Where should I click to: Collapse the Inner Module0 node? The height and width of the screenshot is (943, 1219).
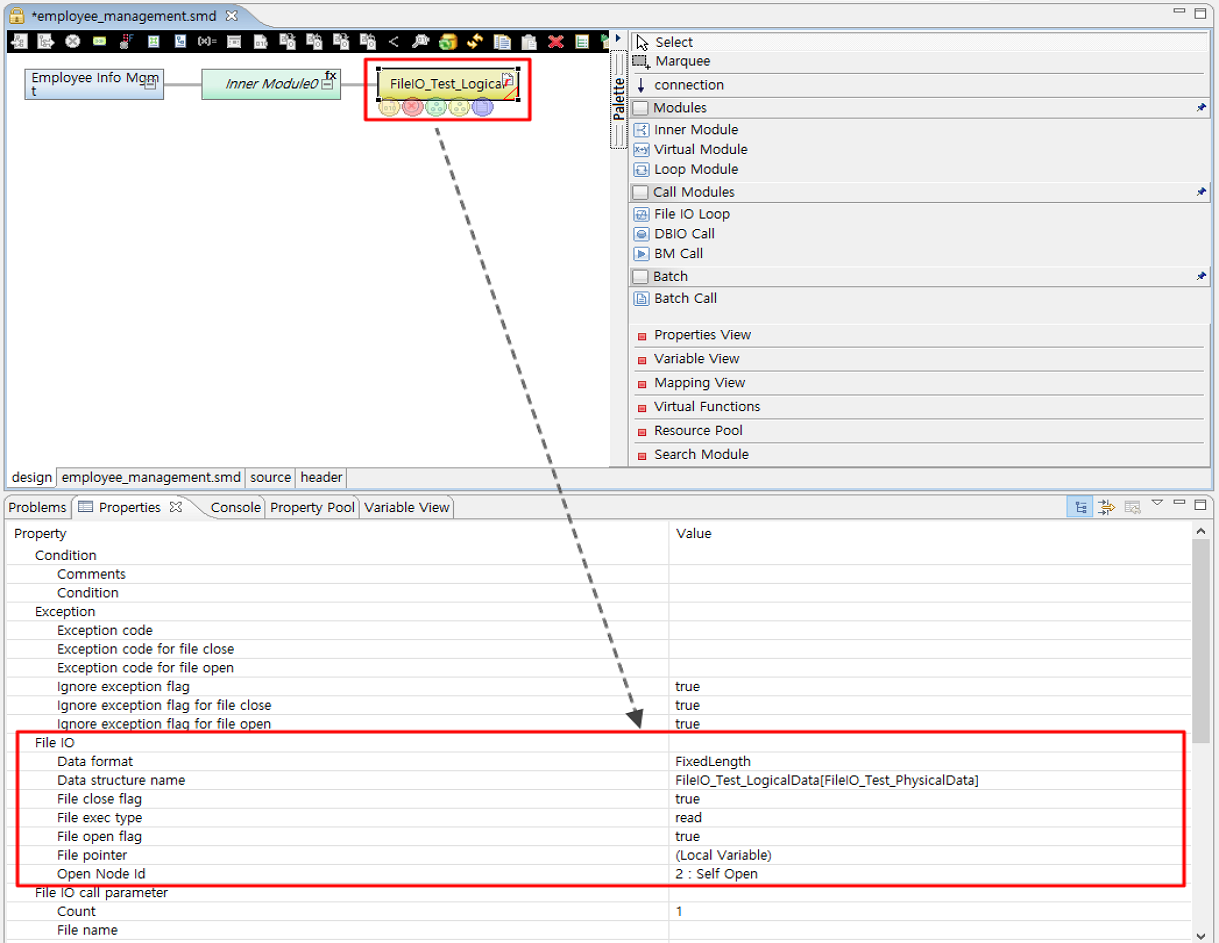pos(327,85)
